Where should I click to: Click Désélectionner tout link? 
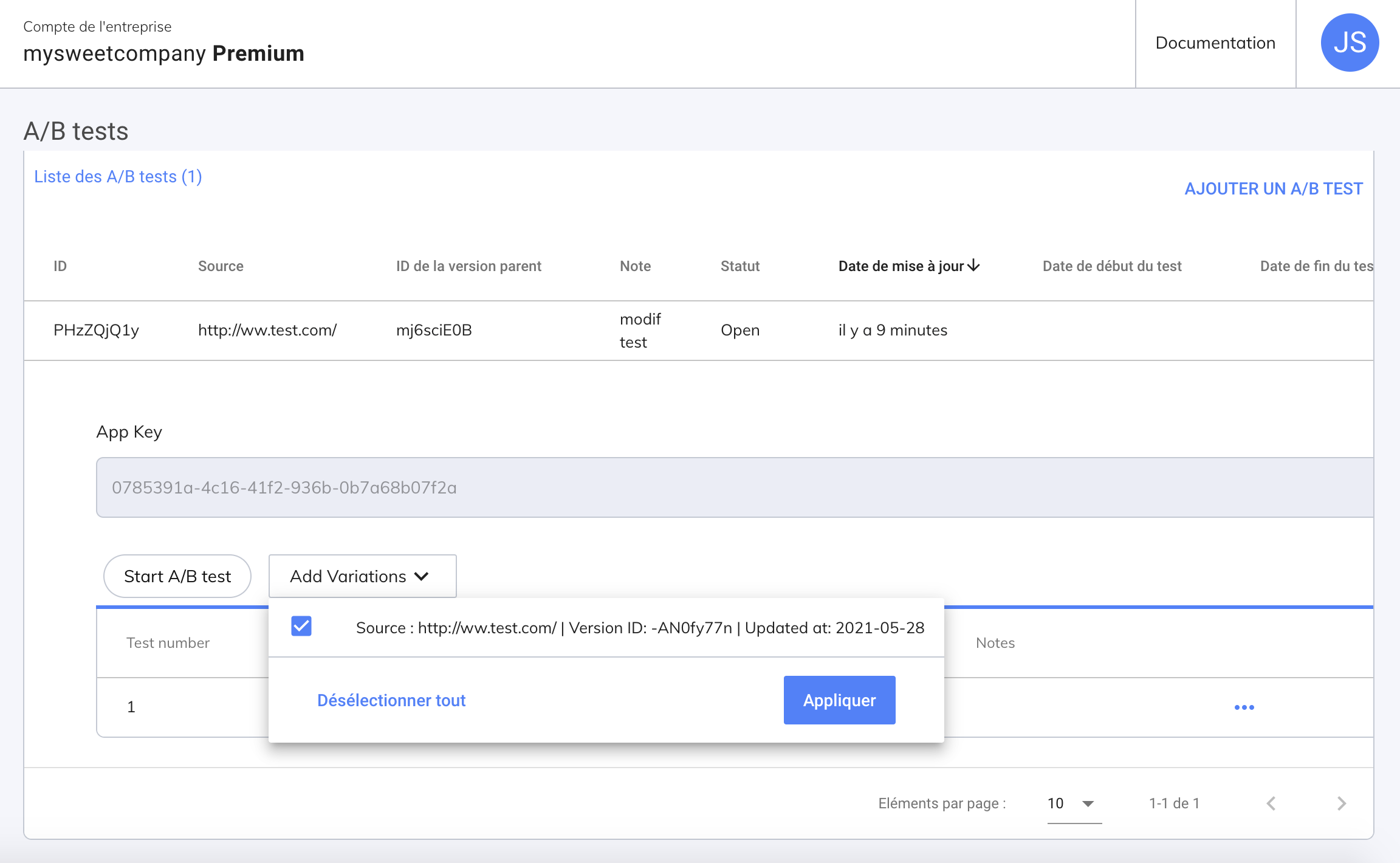tap(391, 700)
